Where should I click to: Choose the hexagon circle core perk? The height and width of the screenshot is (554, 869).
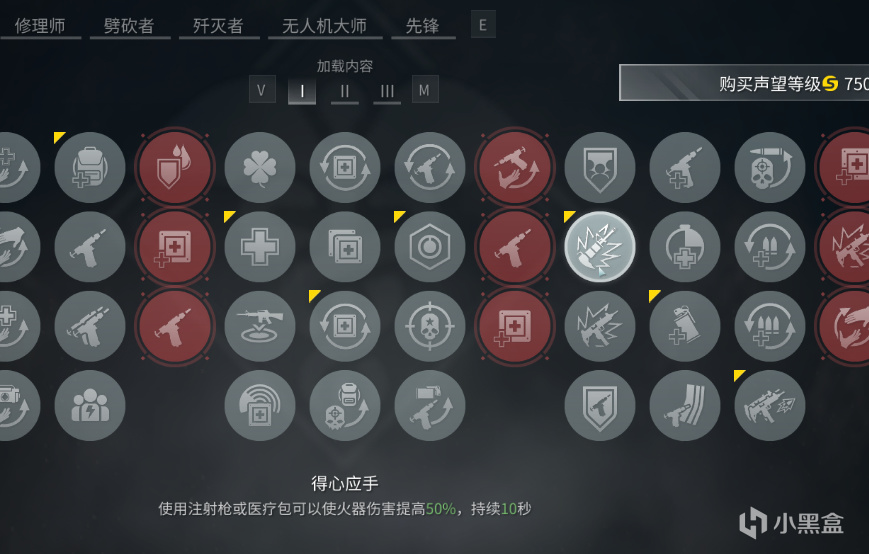tap(430, 247)
